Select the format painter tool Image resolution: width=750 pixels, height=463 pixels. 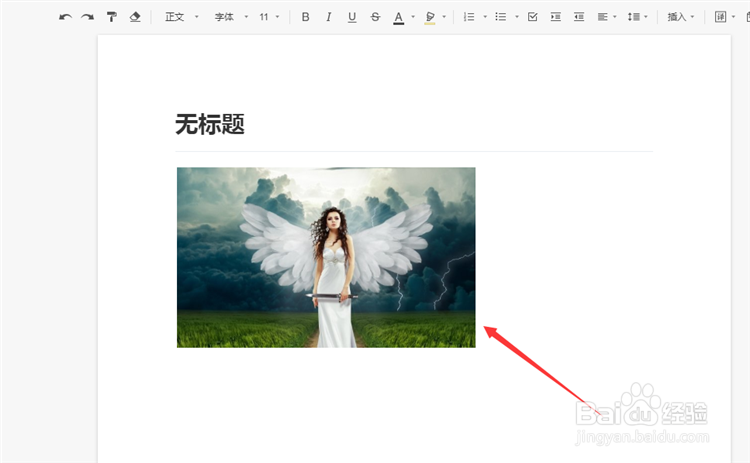111,17
